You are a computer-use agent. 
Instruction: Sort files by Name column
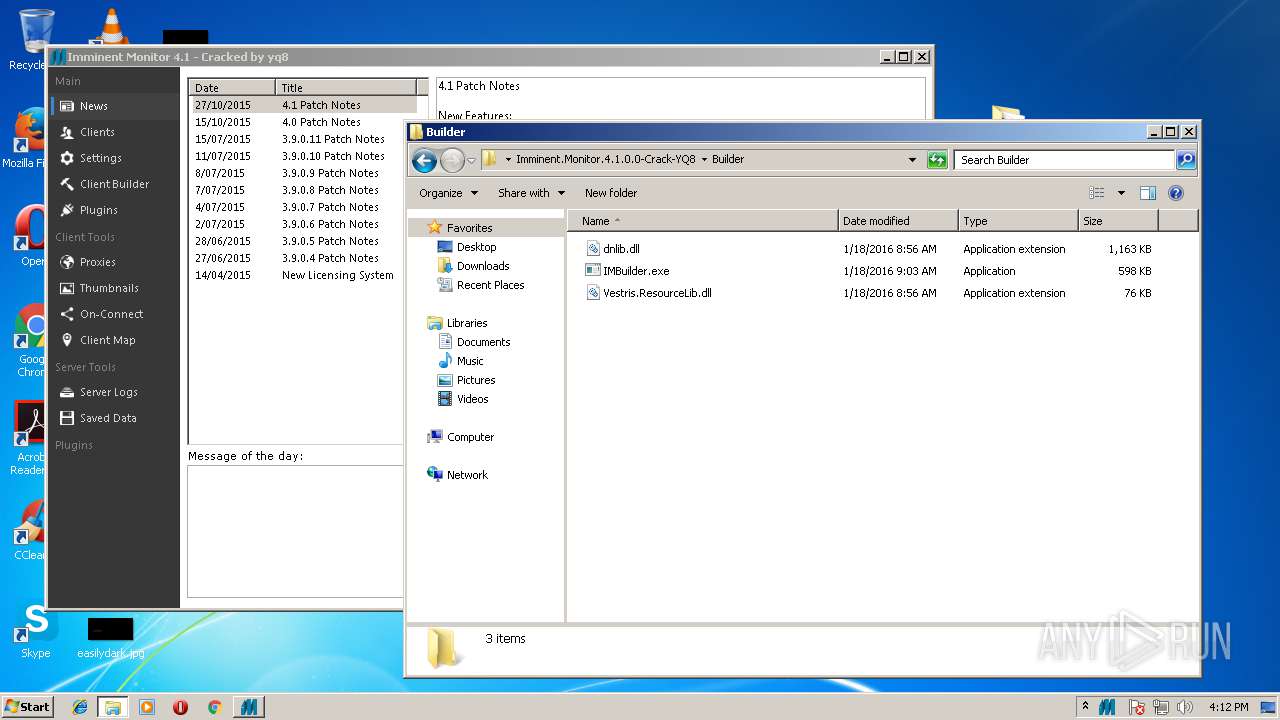click(x=703, y=221)
